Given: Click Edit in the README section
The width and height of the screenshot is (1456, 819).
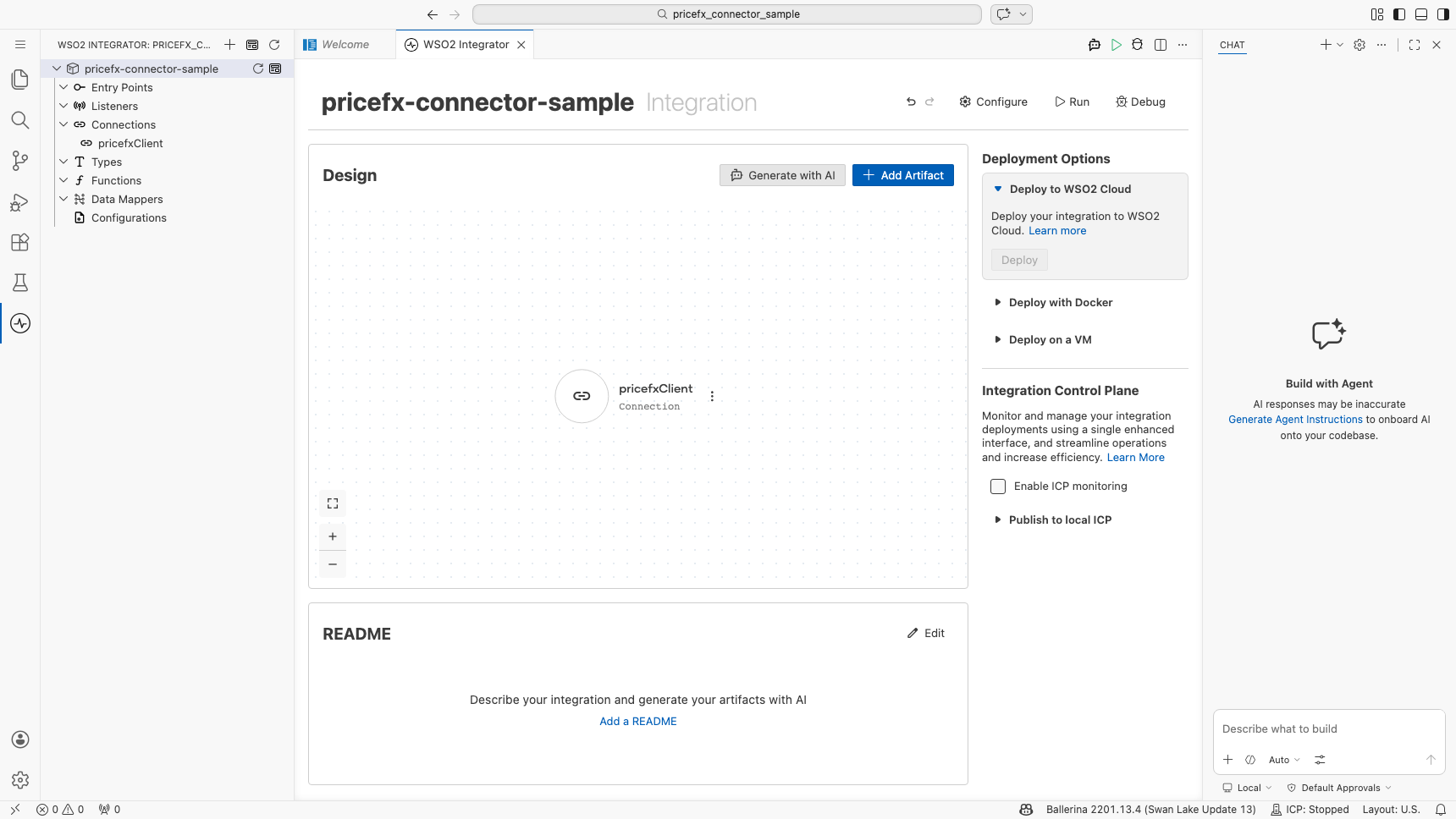Looking at the screenshot, I should (x=926, y=633).
